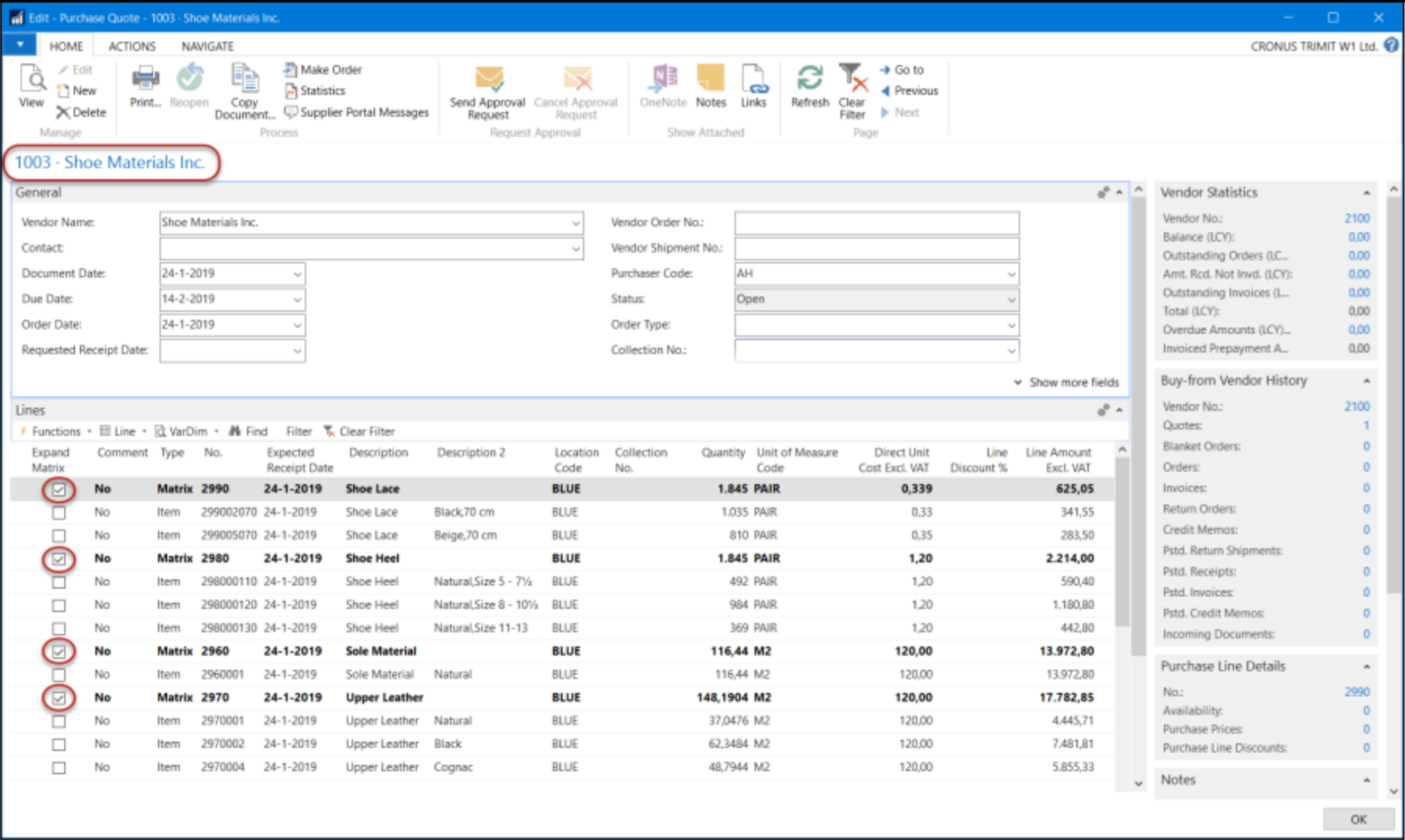Image resolution: width=1405 pixels, height=840 pixels.
Task: Click the customize icon on Lines section
Action: [1103, 410]
